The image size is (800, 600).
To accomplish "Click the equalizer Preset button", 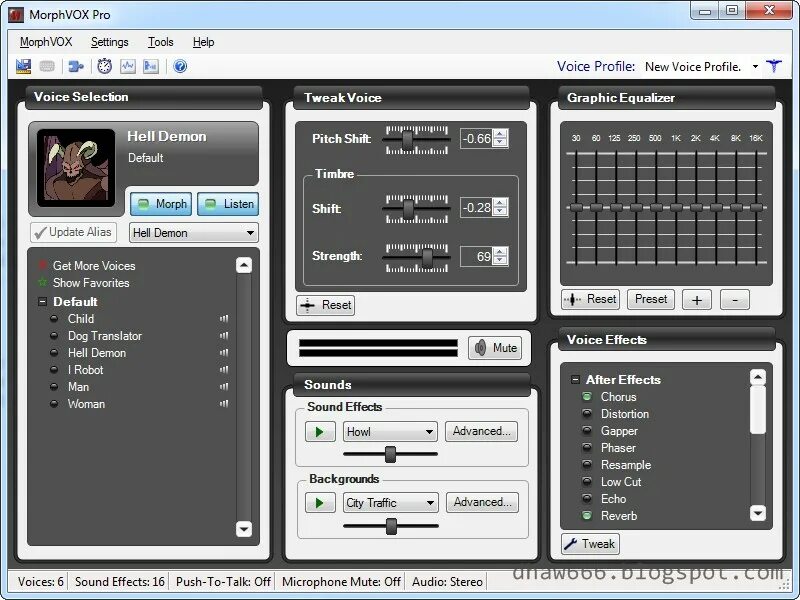I will point(651,299).
